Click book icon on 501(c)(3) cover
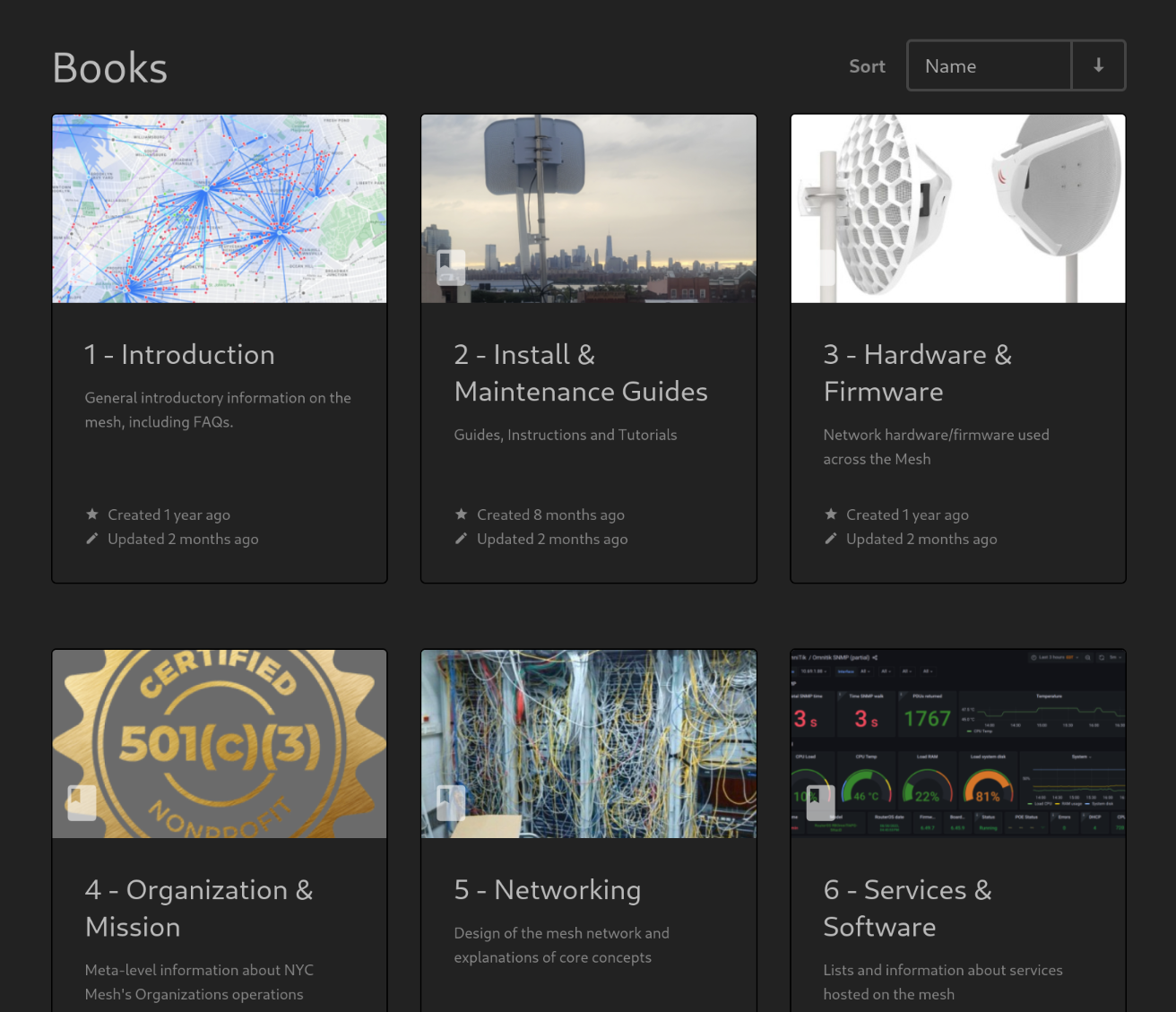The height and width of the screenshot is (1012, 1176). (82, 802)
